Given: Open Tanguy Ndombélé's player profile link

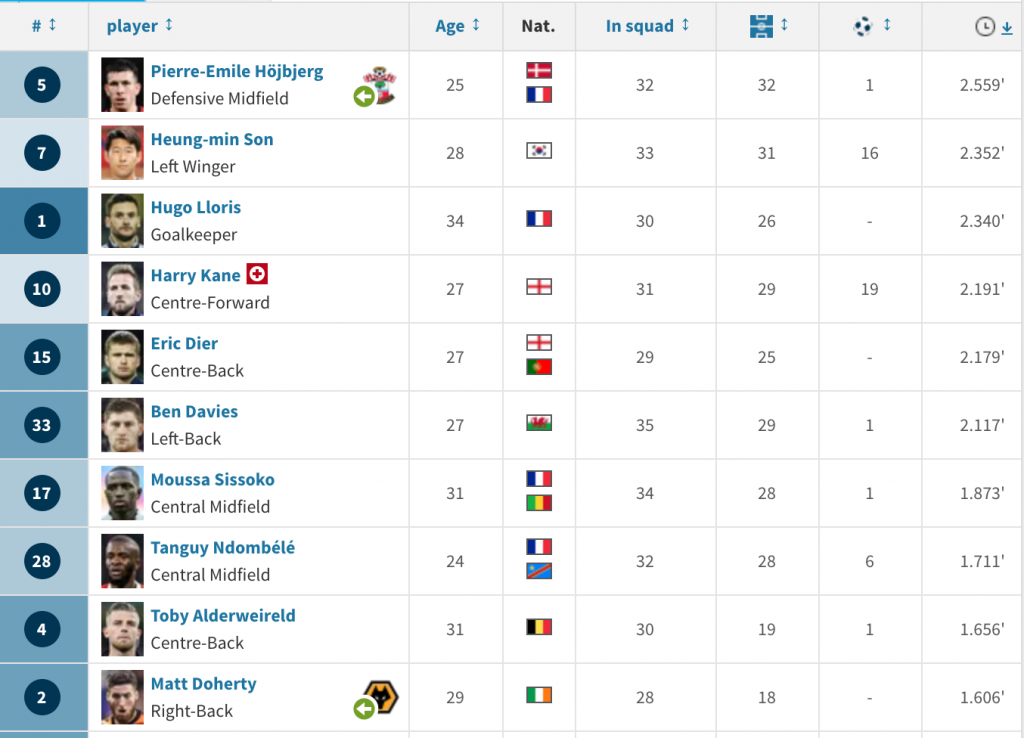Looking at the screenshot, I should point(223,547).
